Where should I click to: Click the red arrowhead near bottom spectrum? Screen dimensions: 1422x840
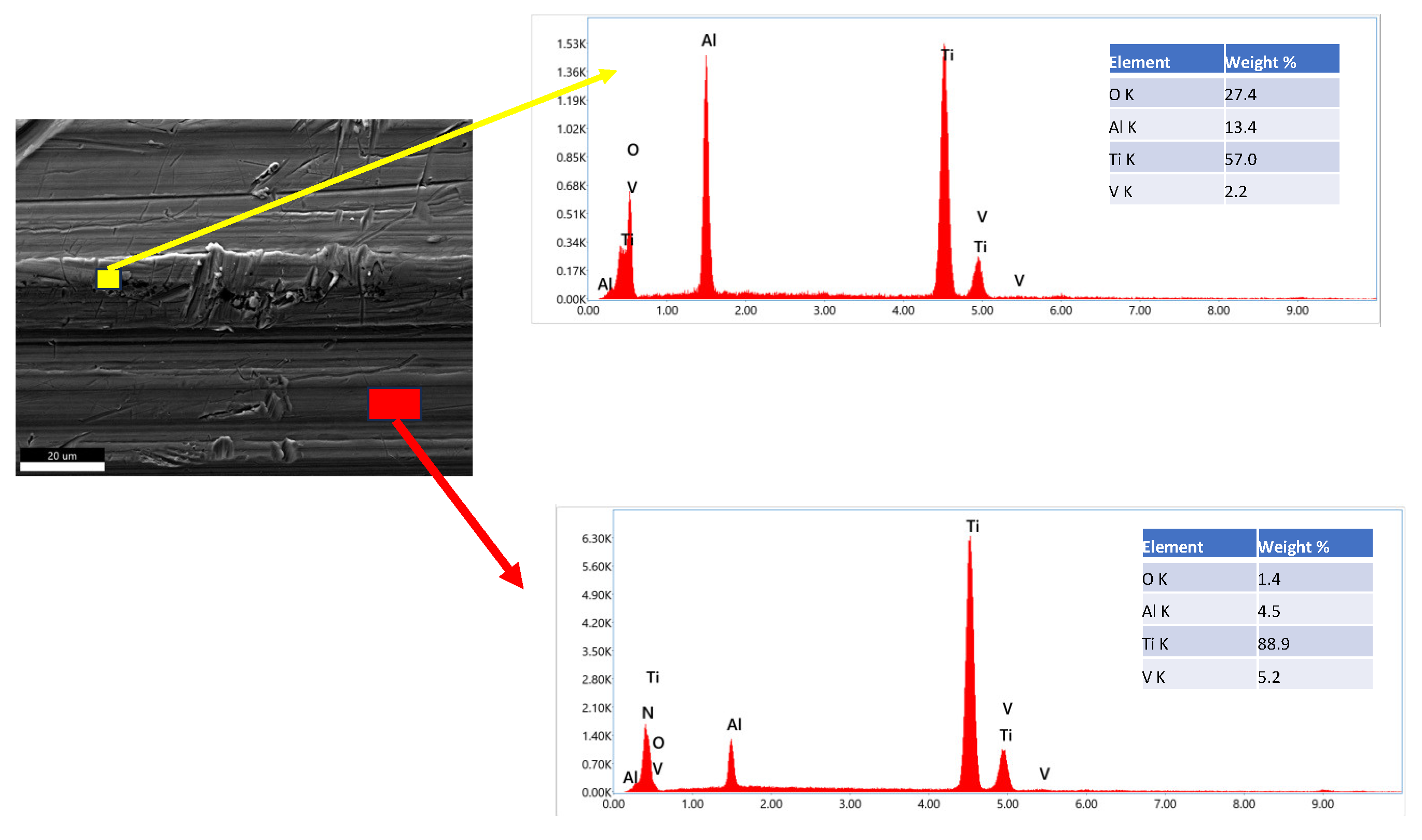click(x=514, y=576)
